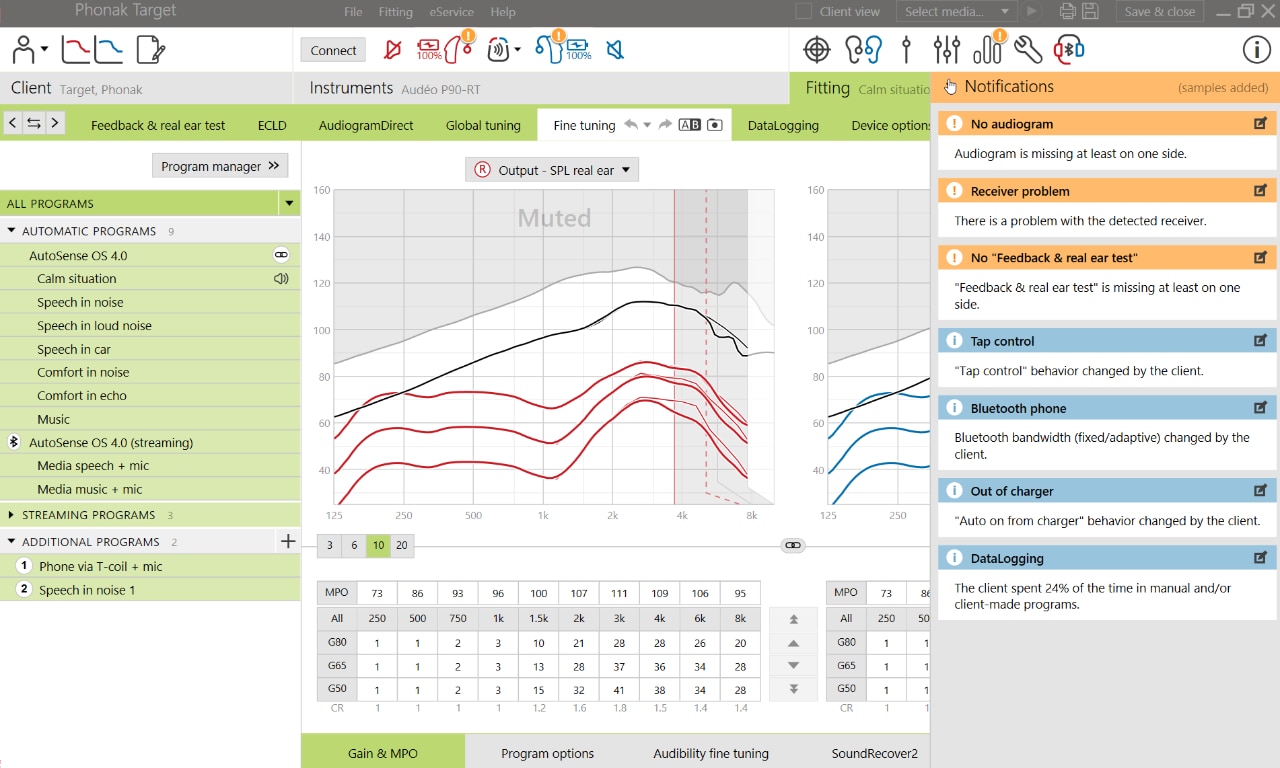Toggle the link between left and right sides
This screenshot has width=1280, height=768.
pos(793,545)
